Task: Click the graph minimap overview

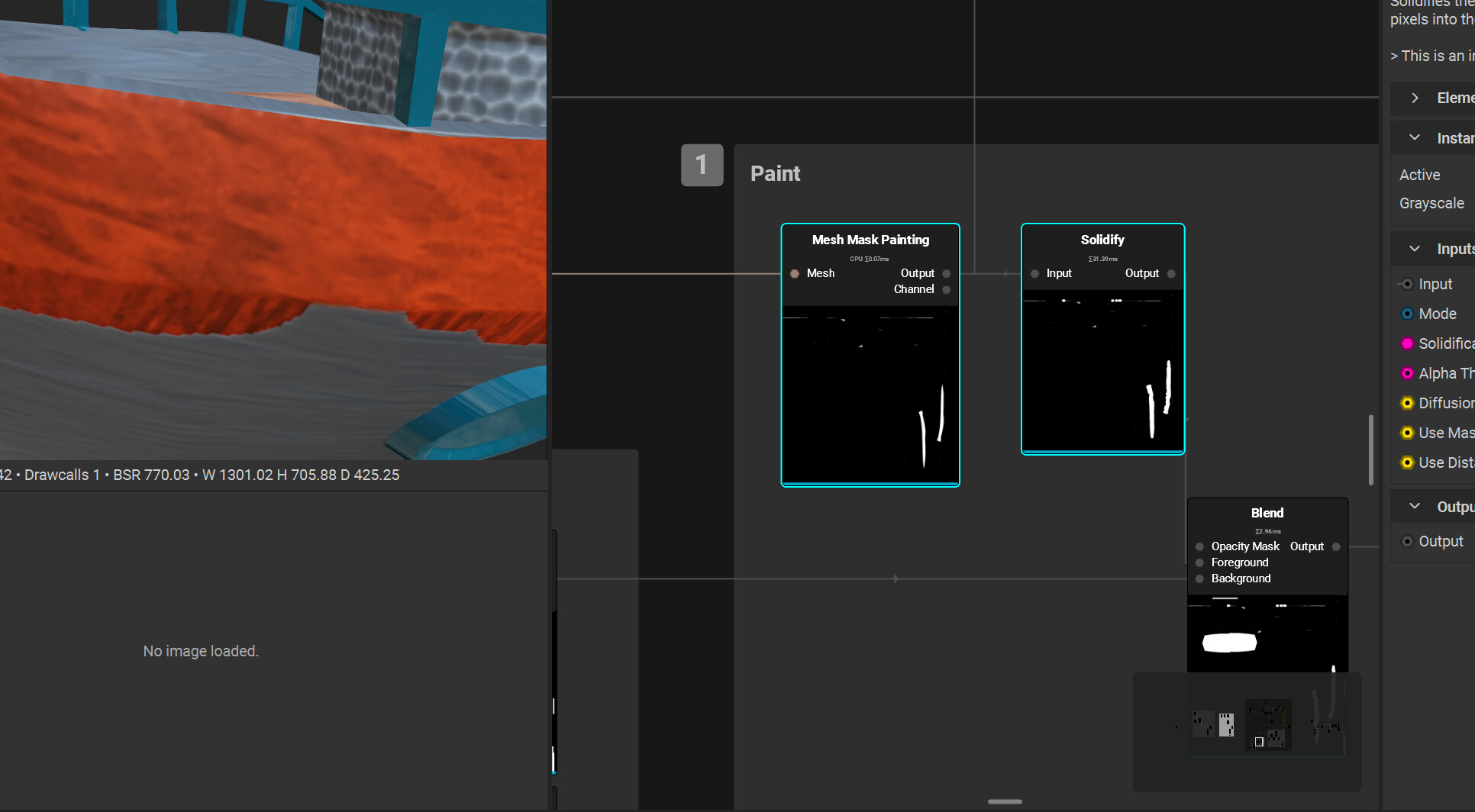Action: pos(1247,731)
